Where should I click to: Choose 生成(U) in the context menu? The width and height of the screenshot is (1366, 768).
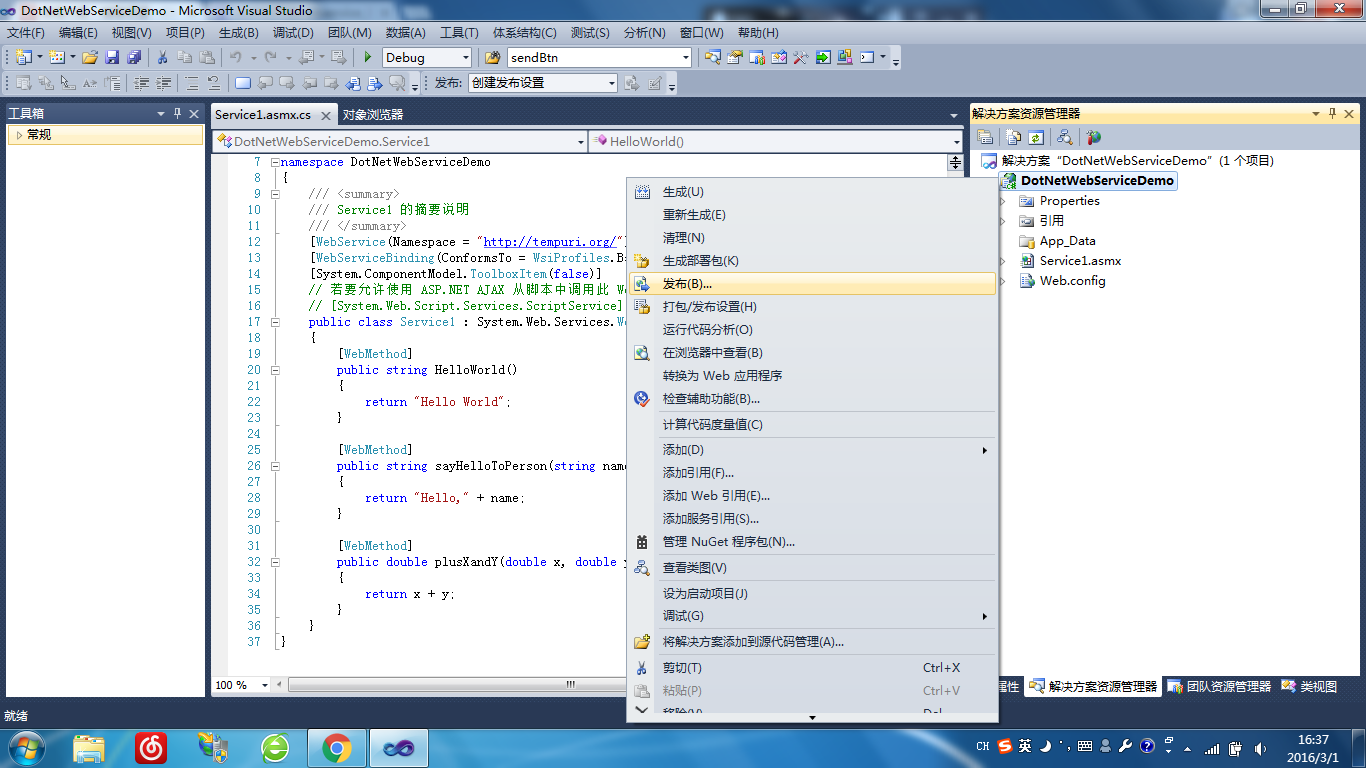(x=812, y=192)
